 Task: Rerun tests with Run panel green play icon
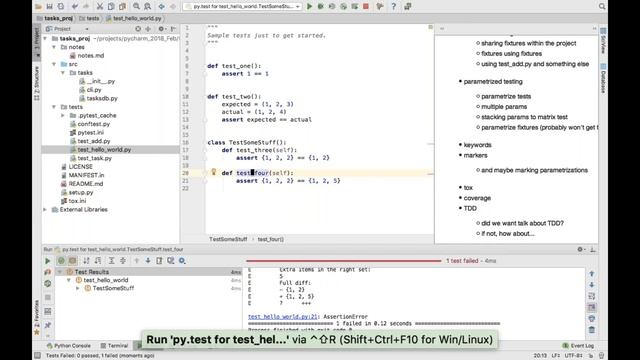(47, 261)
